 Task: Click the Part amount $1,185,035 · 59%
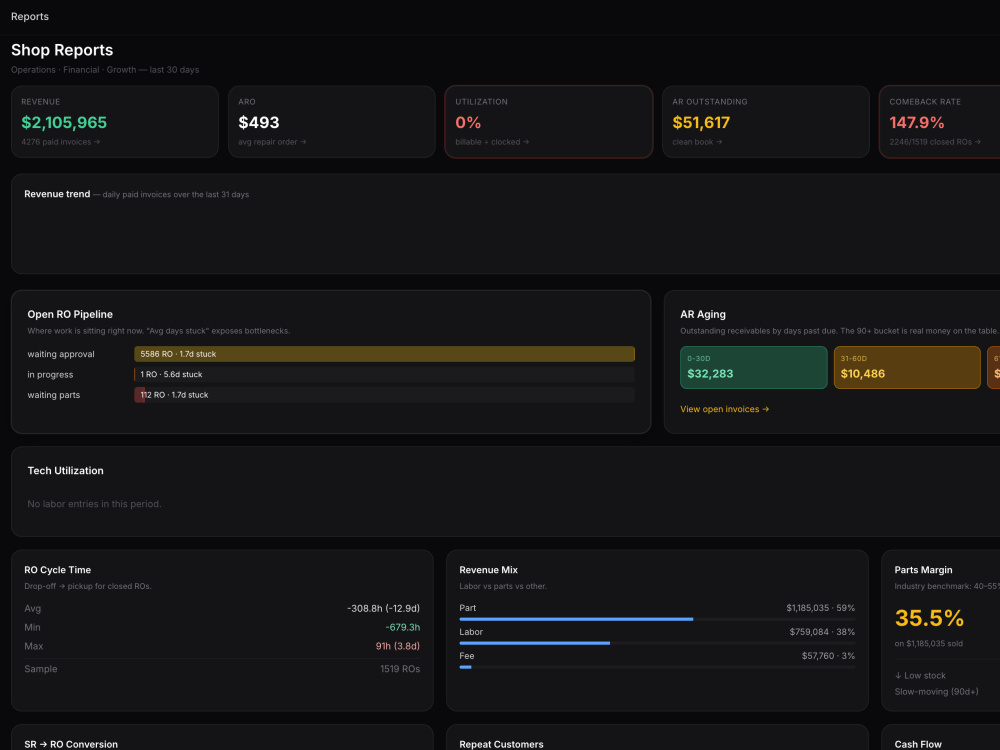point(820,608)
